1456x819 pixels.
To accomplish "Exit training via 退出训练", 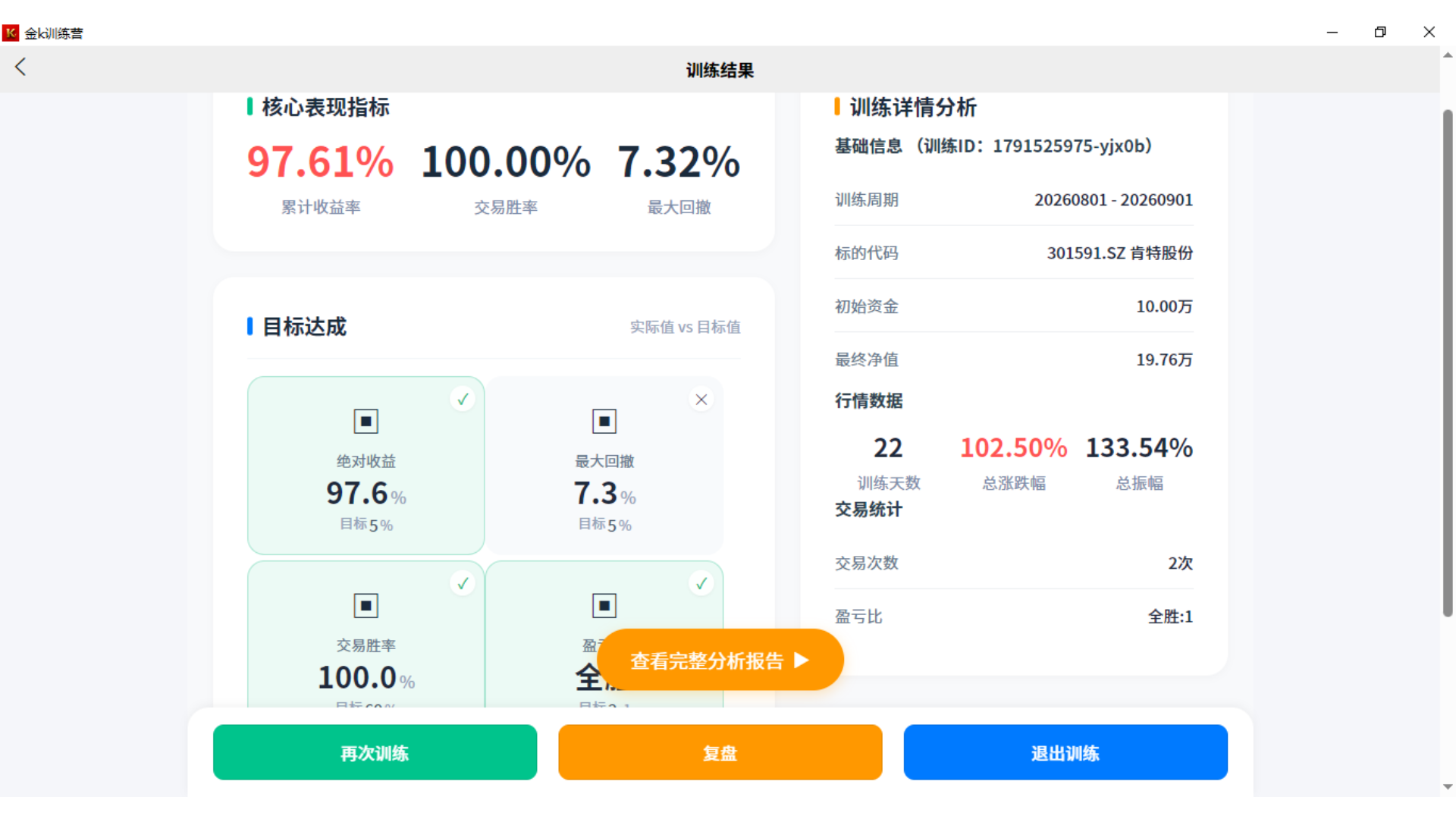I will click(1065, 752).
